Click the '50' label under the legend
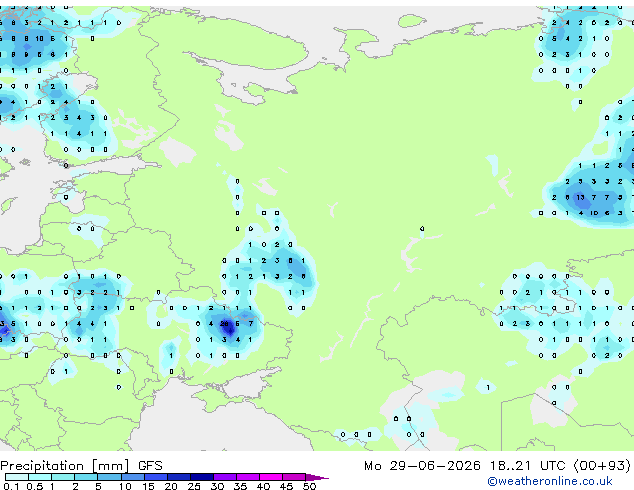Screen dimensions: 634x490 pos(309,486)
